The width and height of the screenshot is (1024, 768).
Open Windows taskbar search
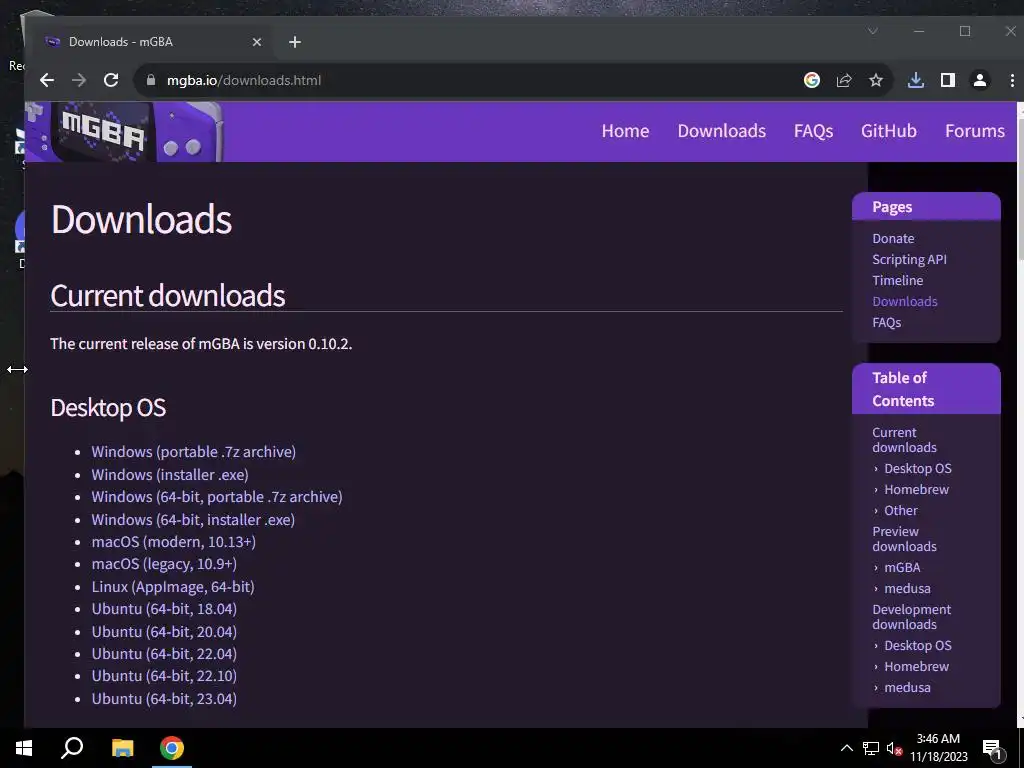tap(72, 748)
